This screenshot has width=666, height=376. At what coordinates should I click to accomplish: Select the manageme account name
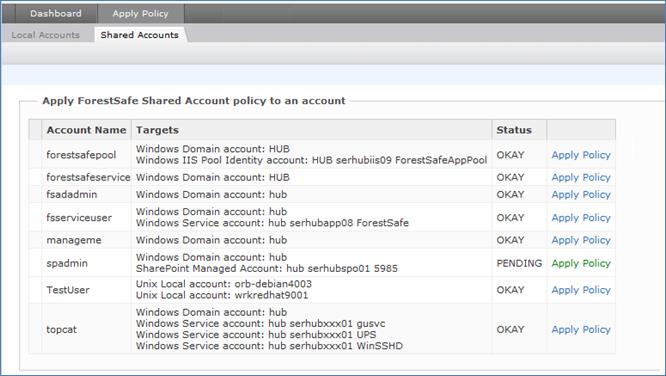tap(74, 240)
